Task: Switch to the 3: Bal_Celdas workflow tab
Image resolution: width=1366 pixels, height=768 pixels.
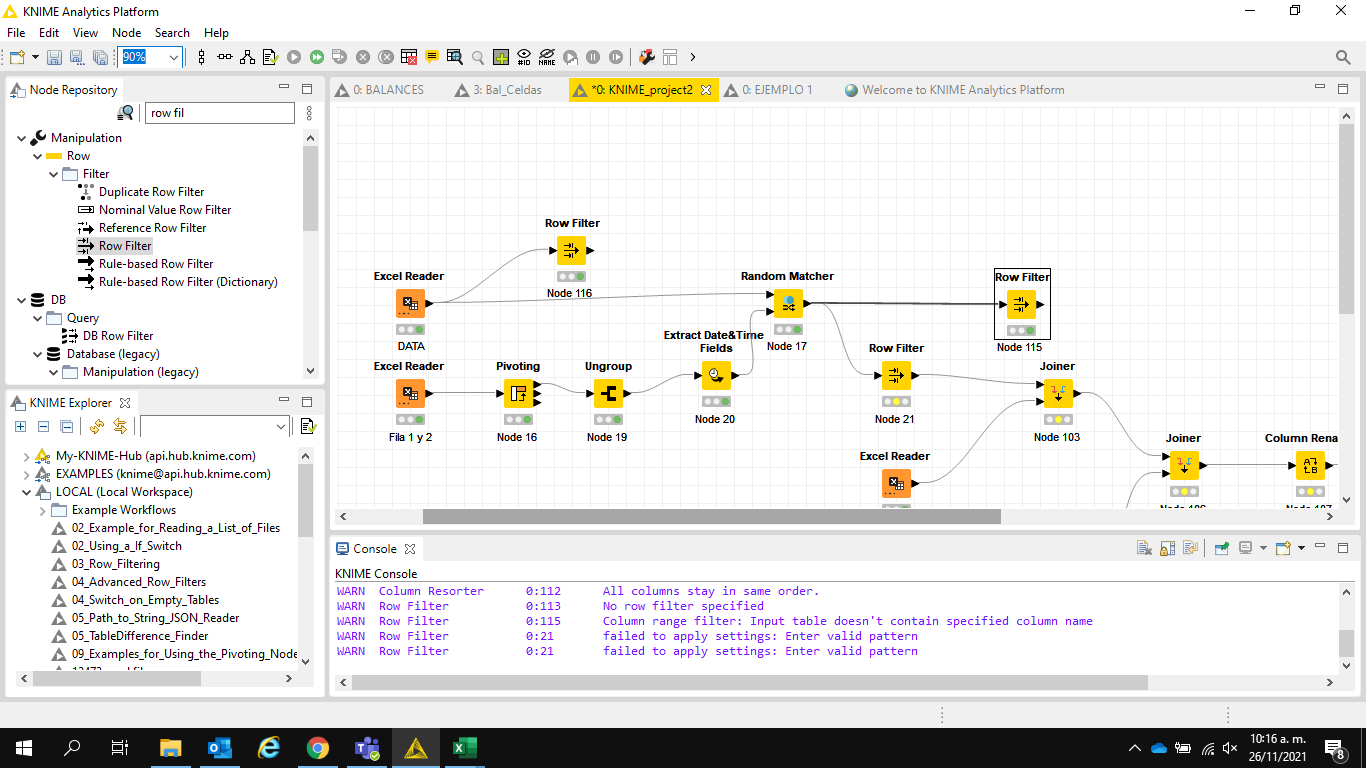Action: 498,90
